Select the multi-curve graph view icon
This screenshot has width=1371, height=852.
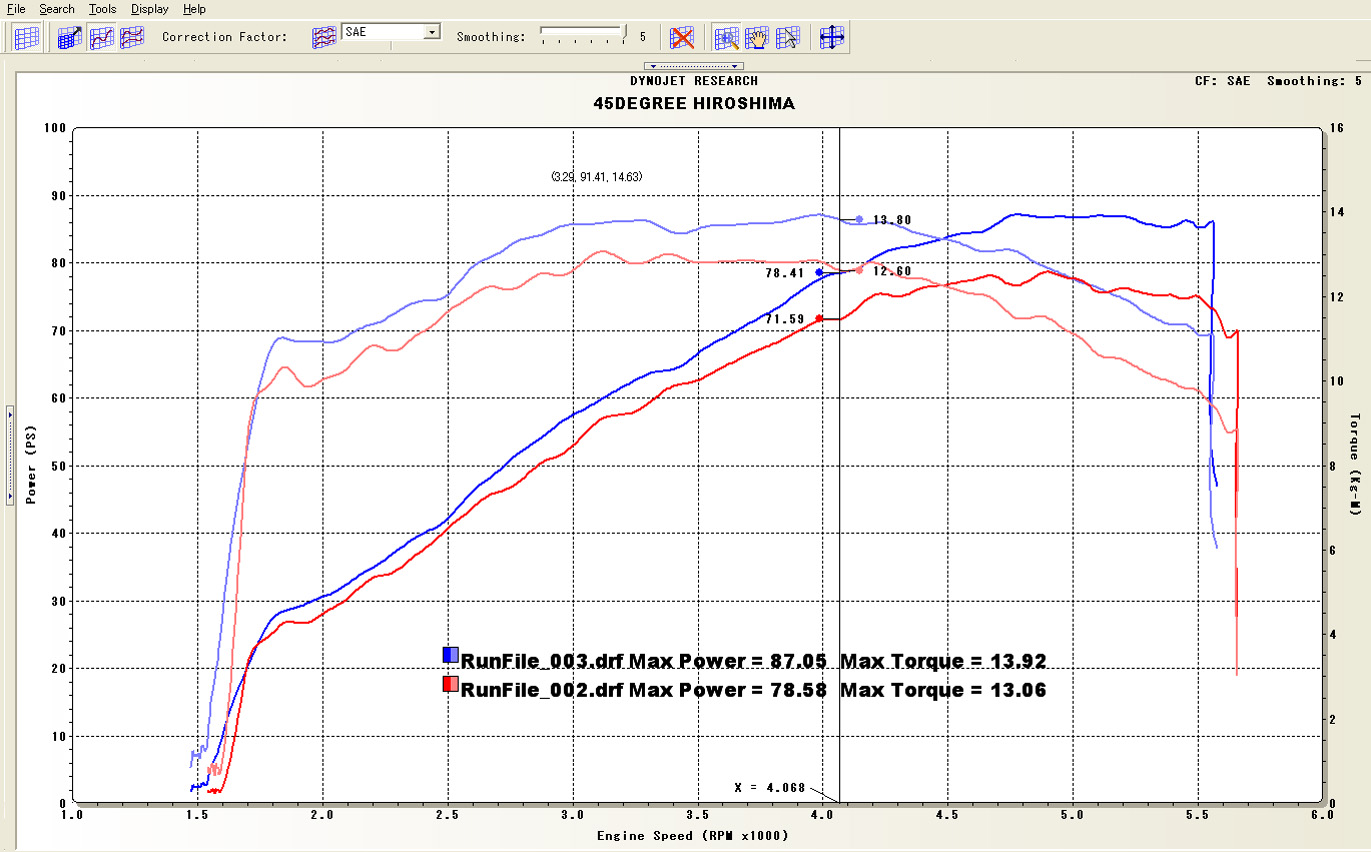coord(132,38)
